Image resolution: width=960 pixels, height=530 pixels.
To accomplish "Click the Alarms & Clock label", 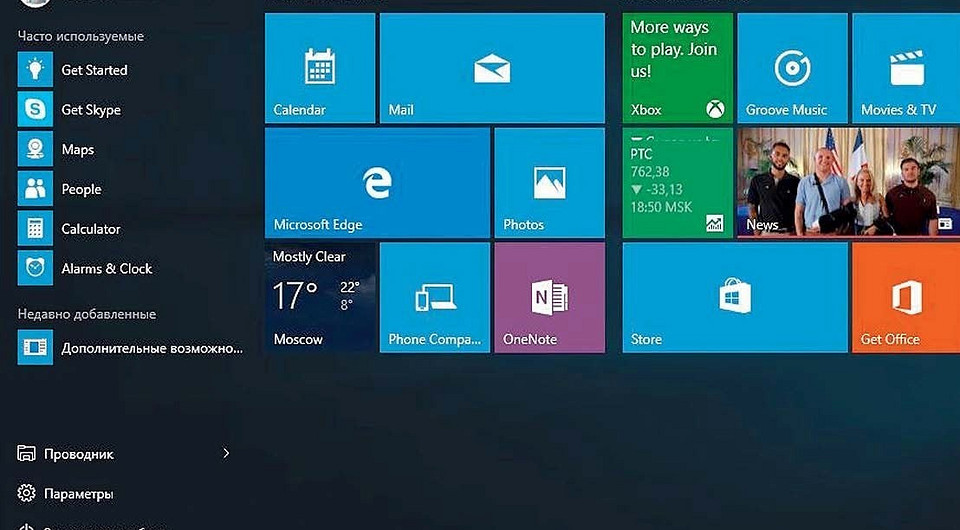I will coord(107,269).
